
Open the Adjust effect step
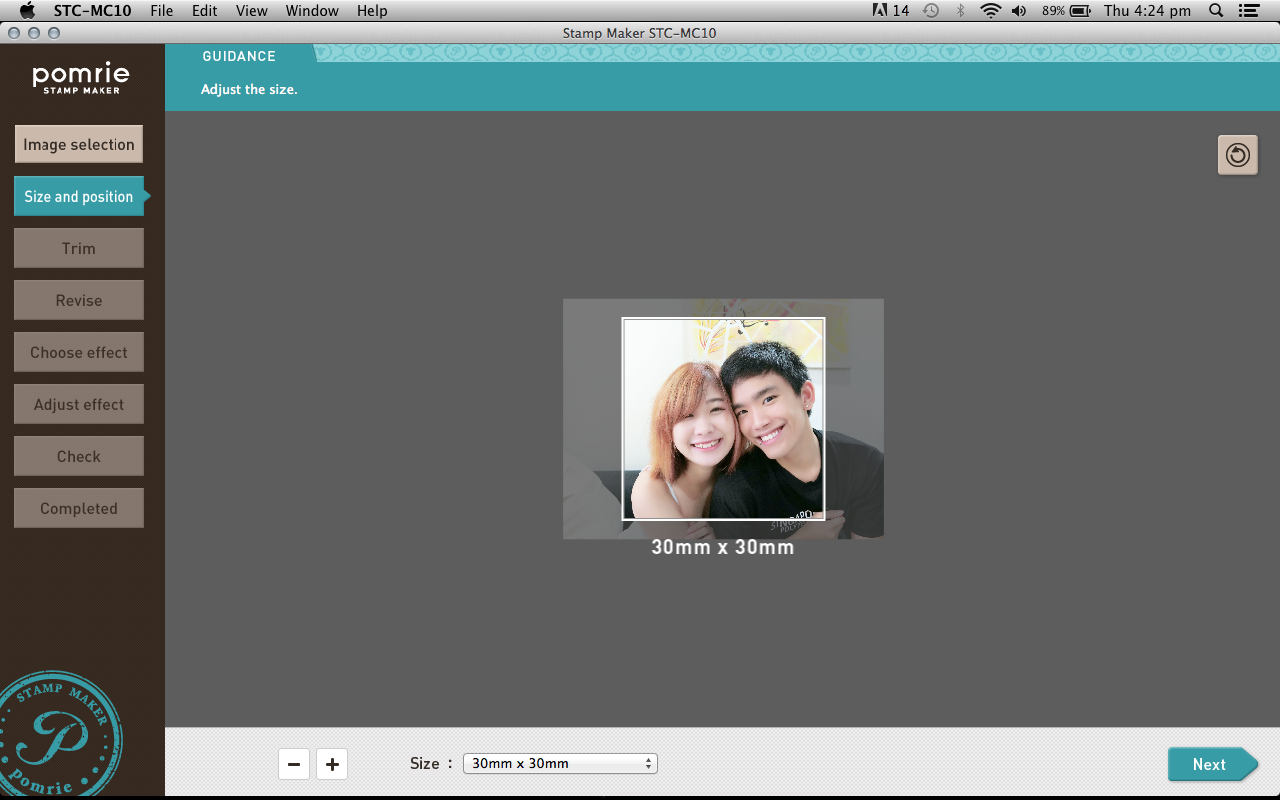(x=79, y=404)
